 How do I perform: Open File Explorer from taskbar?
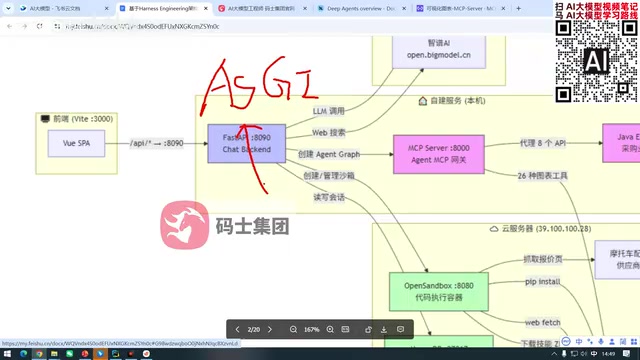(54, 353)
